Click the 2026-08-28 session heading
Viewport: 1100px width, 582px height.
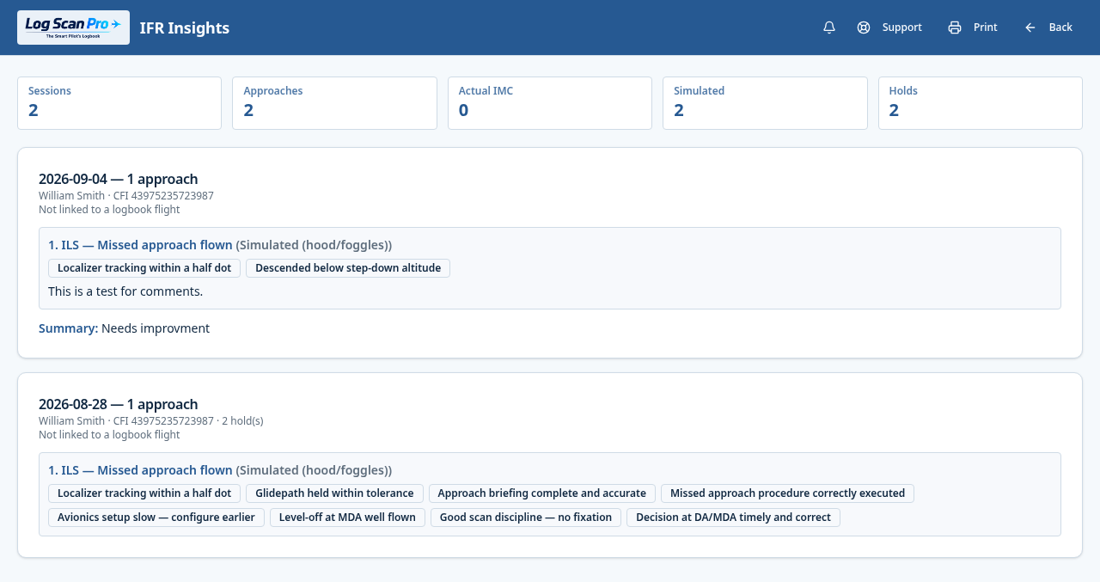point(118,404)
